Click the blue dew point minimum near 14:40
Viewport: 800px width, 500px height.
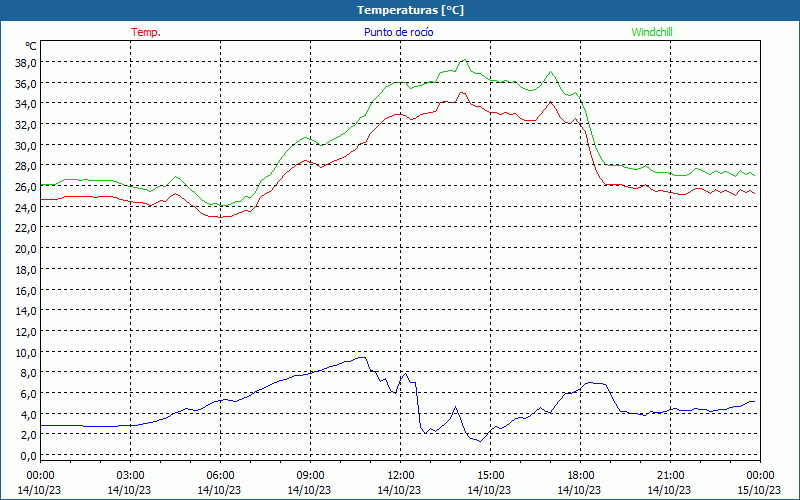click(x=480, y=441)
